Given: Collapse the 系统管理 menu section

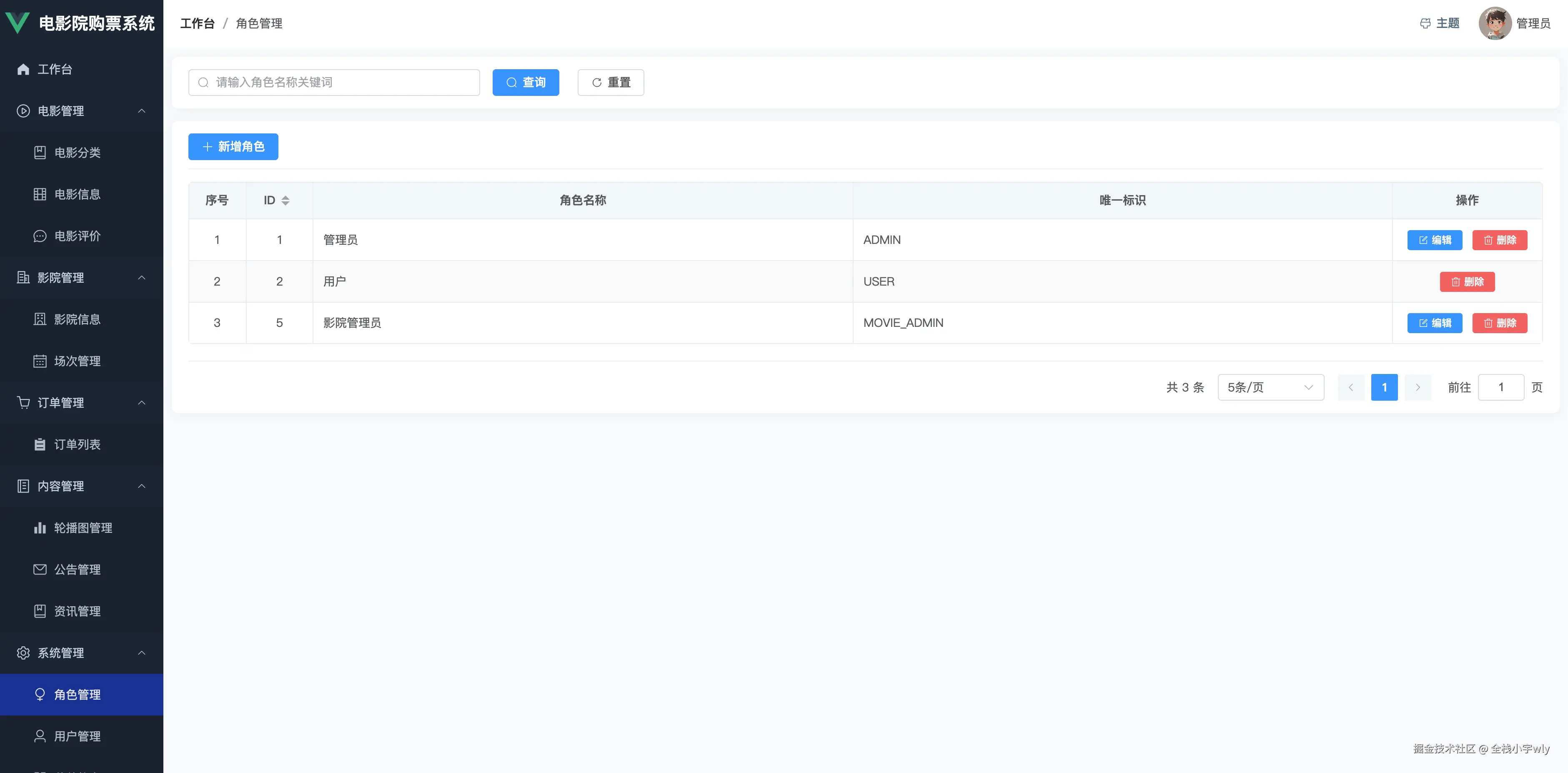Looking at the screenshot, I should [141, 653].
